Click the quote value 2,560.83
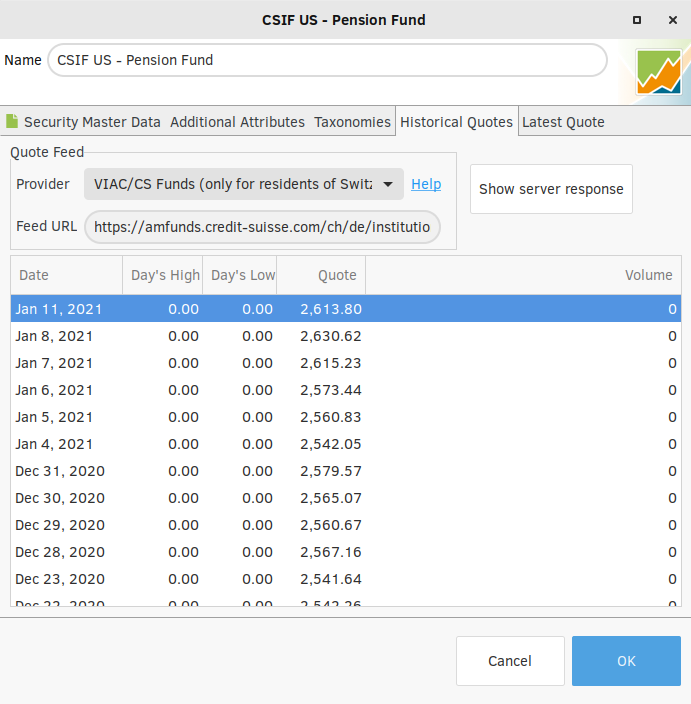 click(331, 417)
